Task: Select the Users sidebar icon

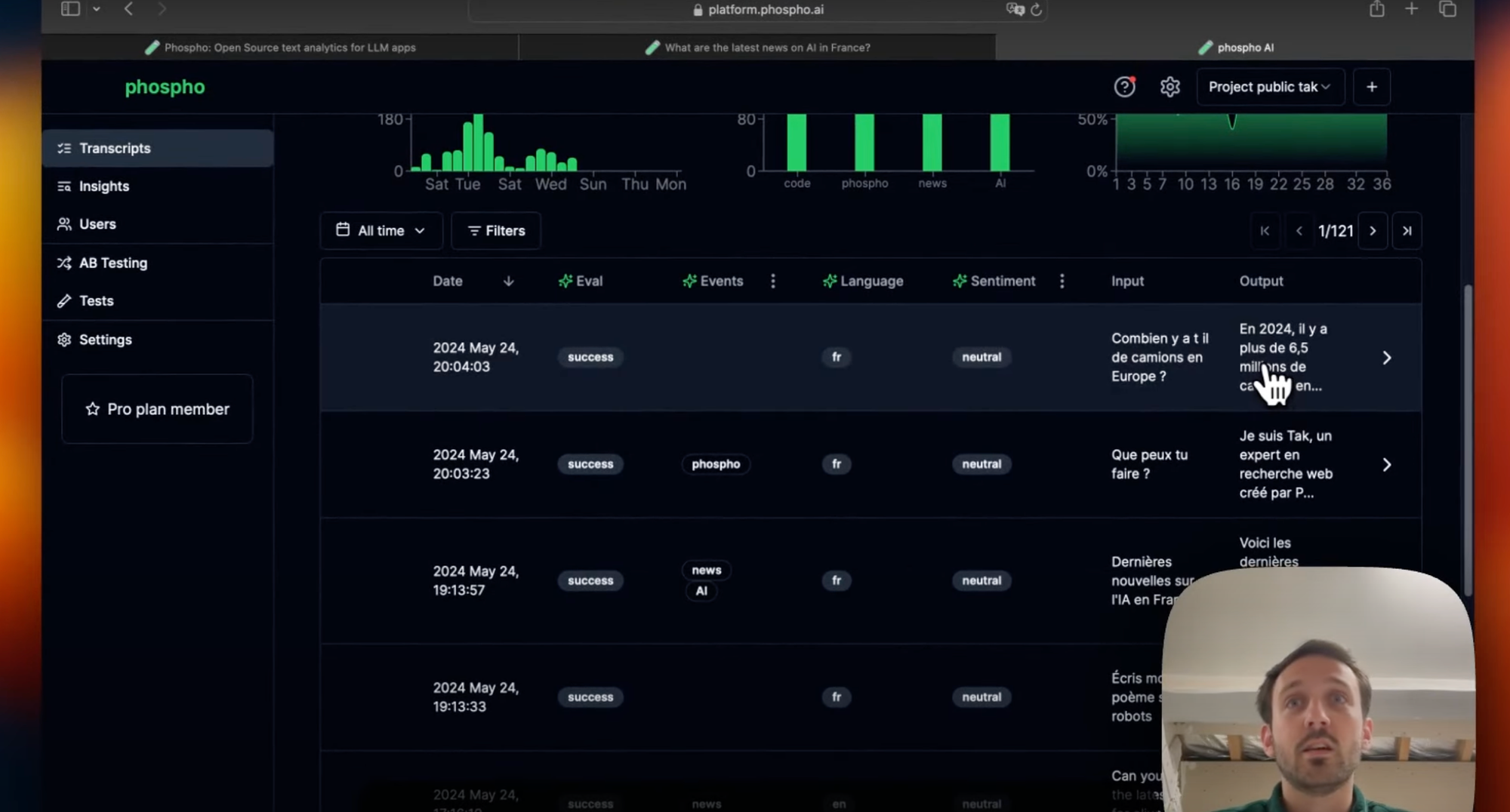Action: point(65,224)
